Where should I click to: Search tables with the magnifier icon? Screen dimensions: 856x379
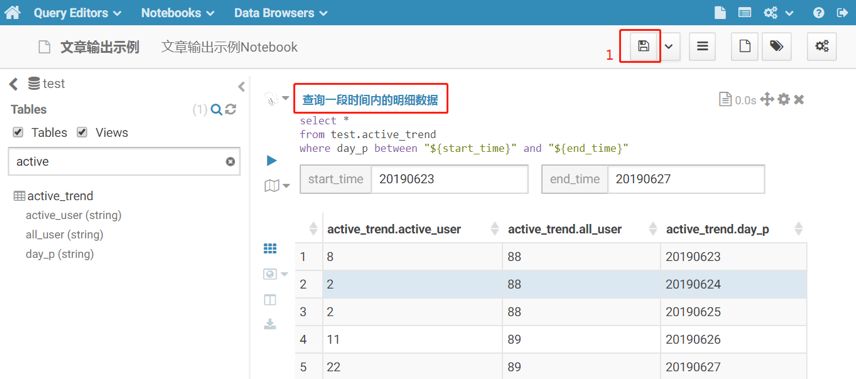pos(216,110)
